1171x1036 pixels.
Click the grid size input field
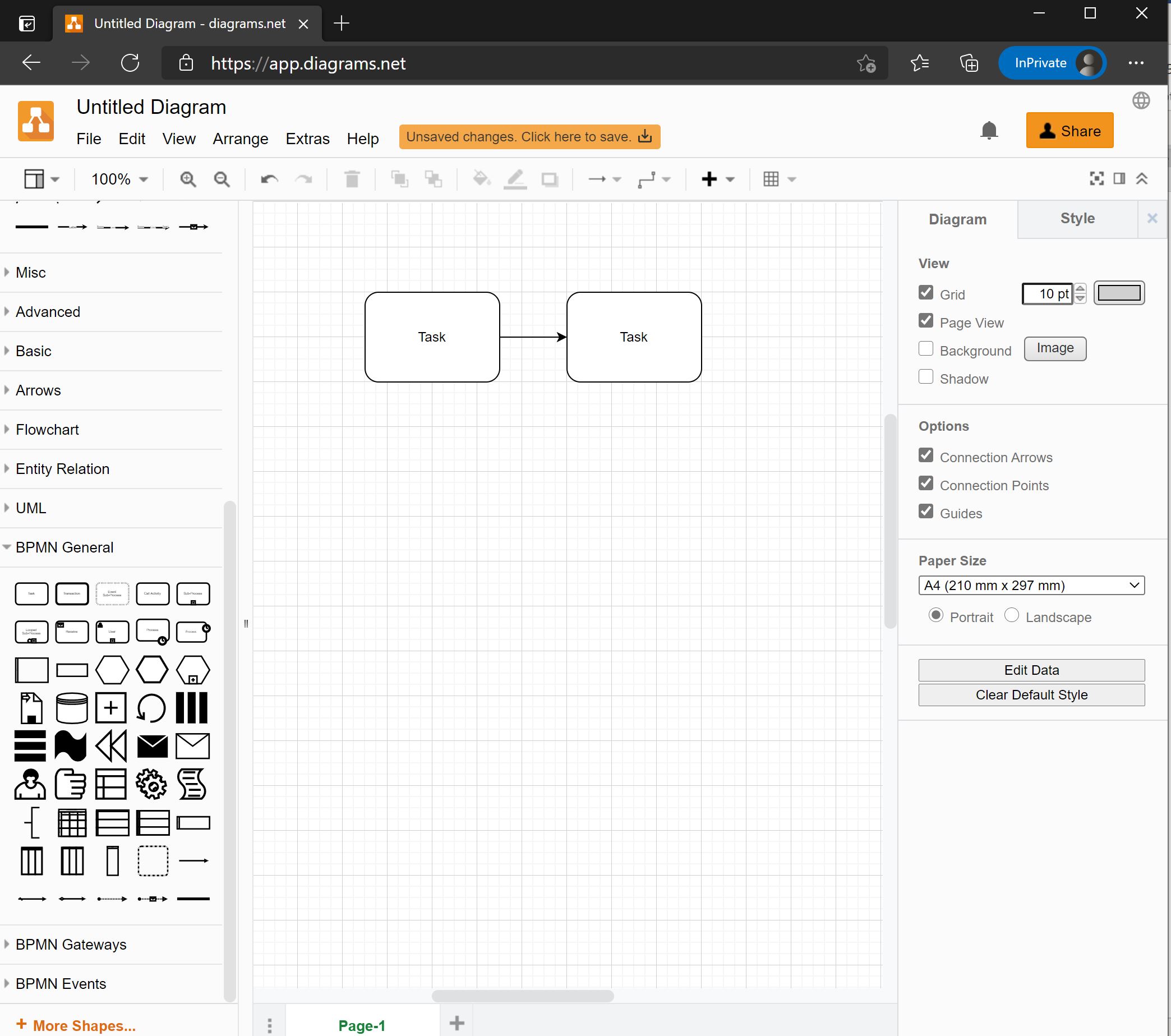click(x=1047, y=294)
